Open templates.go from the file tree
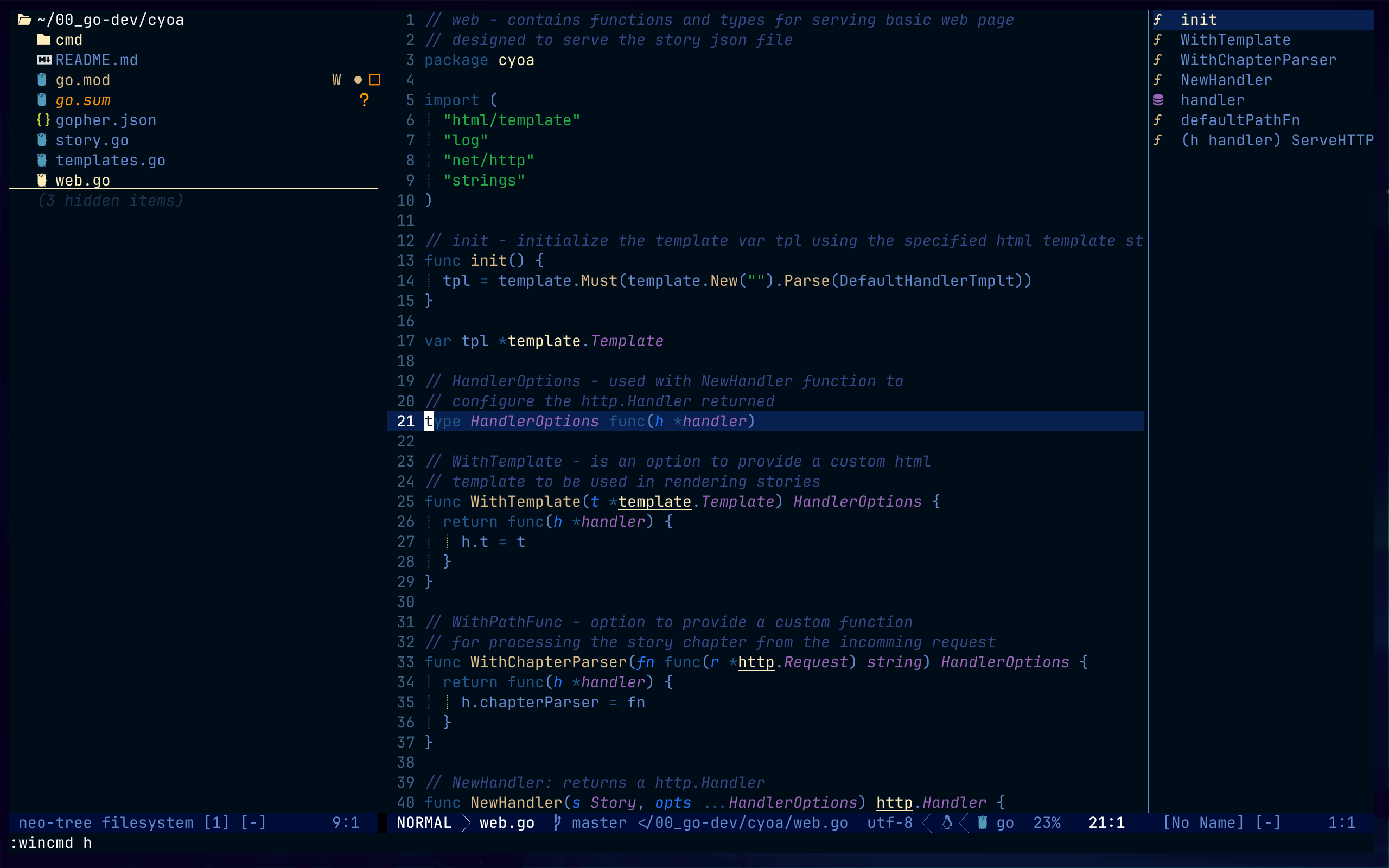 point(110,161)
